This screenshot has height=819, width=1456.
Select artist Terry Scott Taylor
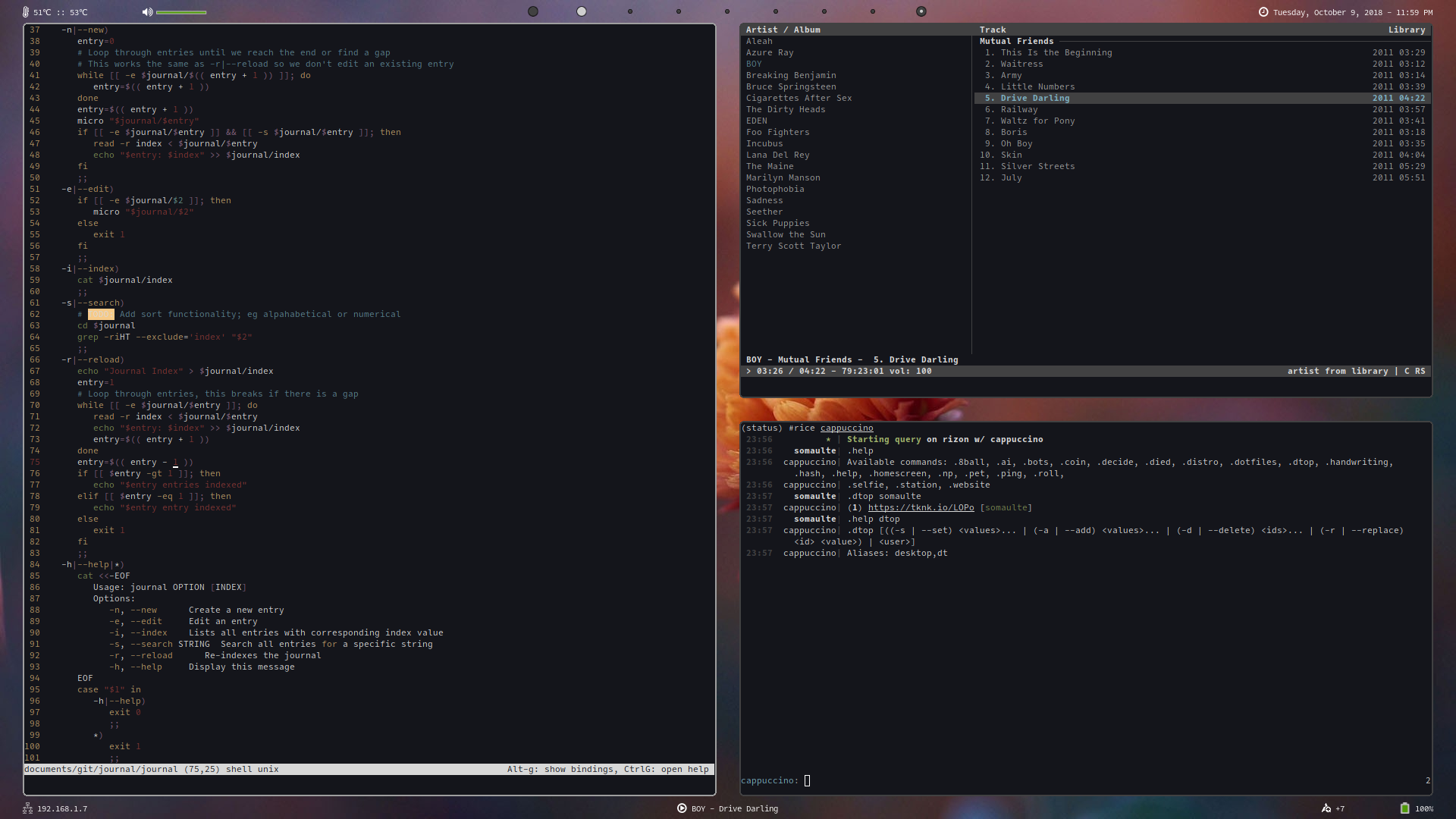coord(794,246)
